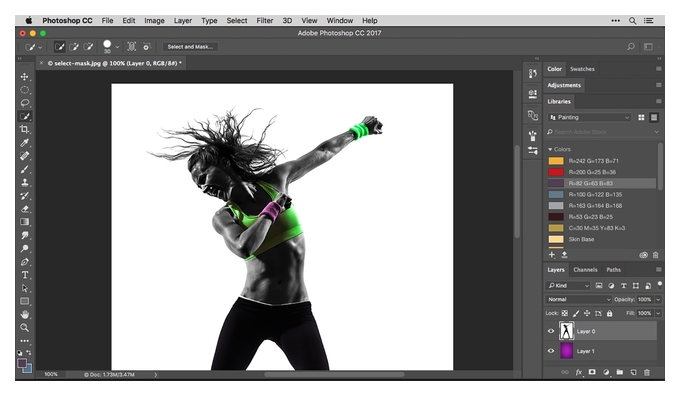Select the Move tool
Image resolution: width=680 pixels, height=396 pixels.
(x=25, y=77)
